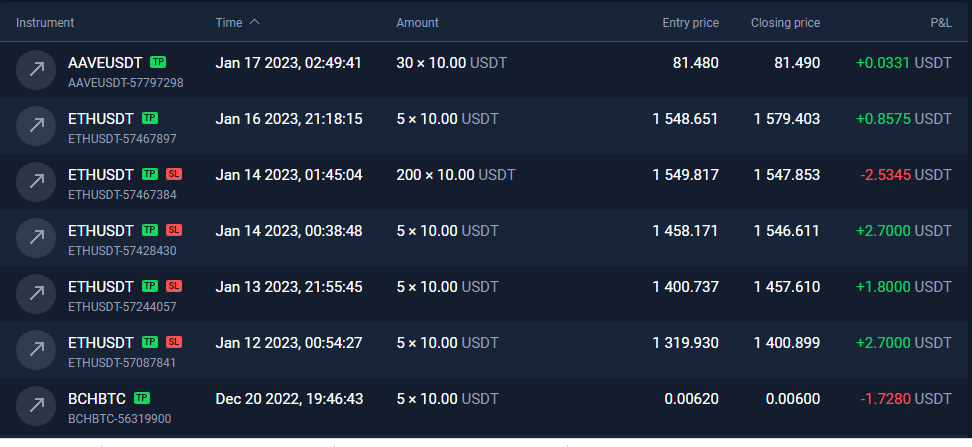Open the BCHBTC-56319900 trade ID

coord(120,419)
